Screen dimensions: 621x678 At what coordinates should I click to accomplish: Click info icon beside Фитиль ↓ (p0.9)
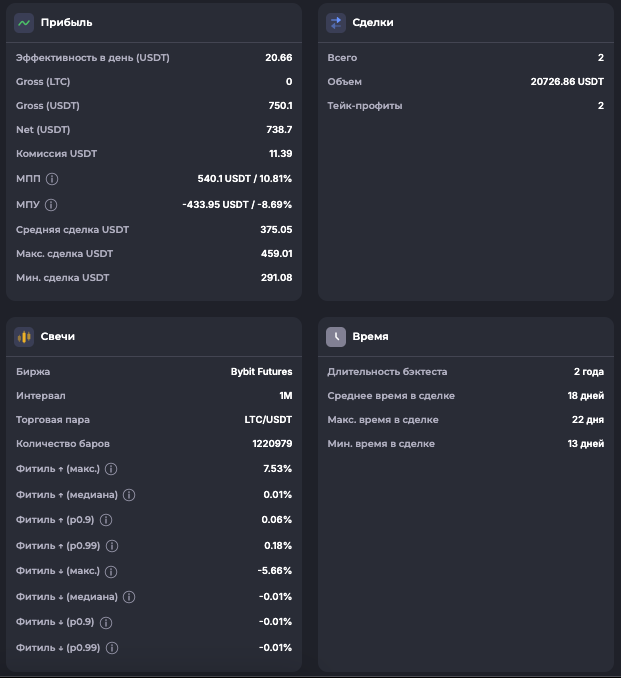pyautogui.click(x=106, y=622)
